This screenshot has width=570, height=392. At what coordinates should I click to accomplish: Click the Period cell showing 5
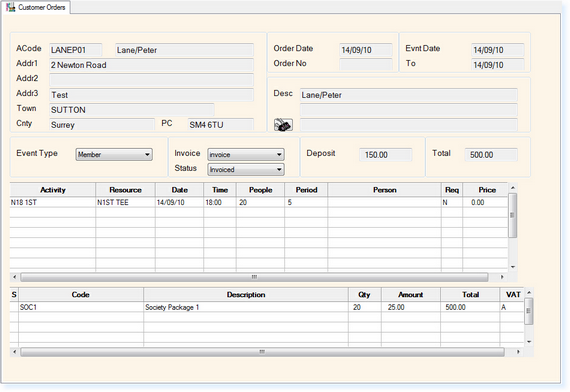coord(306,203)
